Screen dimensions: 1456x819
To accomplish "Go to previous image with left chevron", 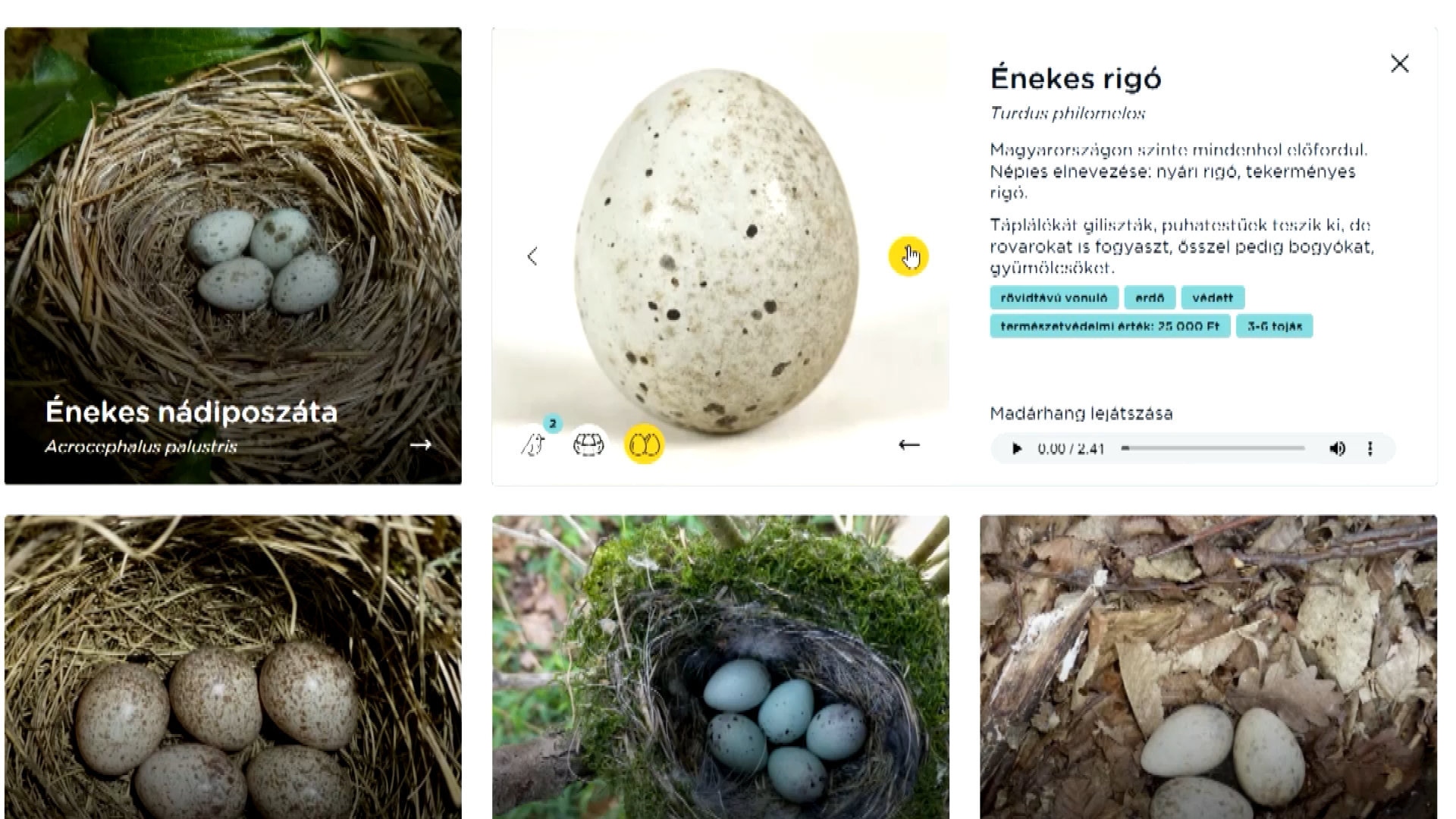I will pyautogui.click(x=532, y=256).
